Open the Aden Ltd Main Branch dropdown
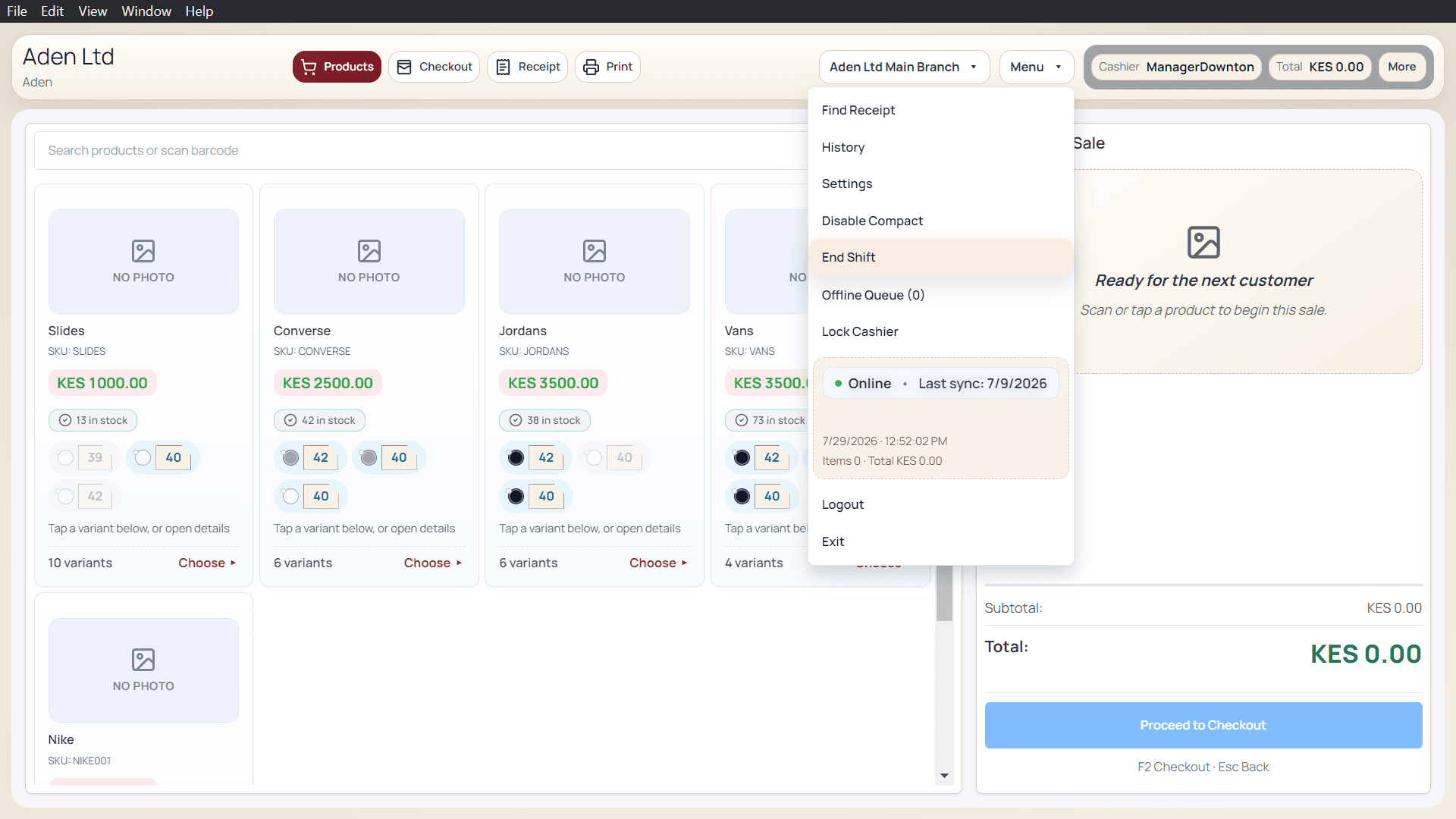Image resolution: width=1456 pixels, height=819 pixels. (x=904, y=67)
